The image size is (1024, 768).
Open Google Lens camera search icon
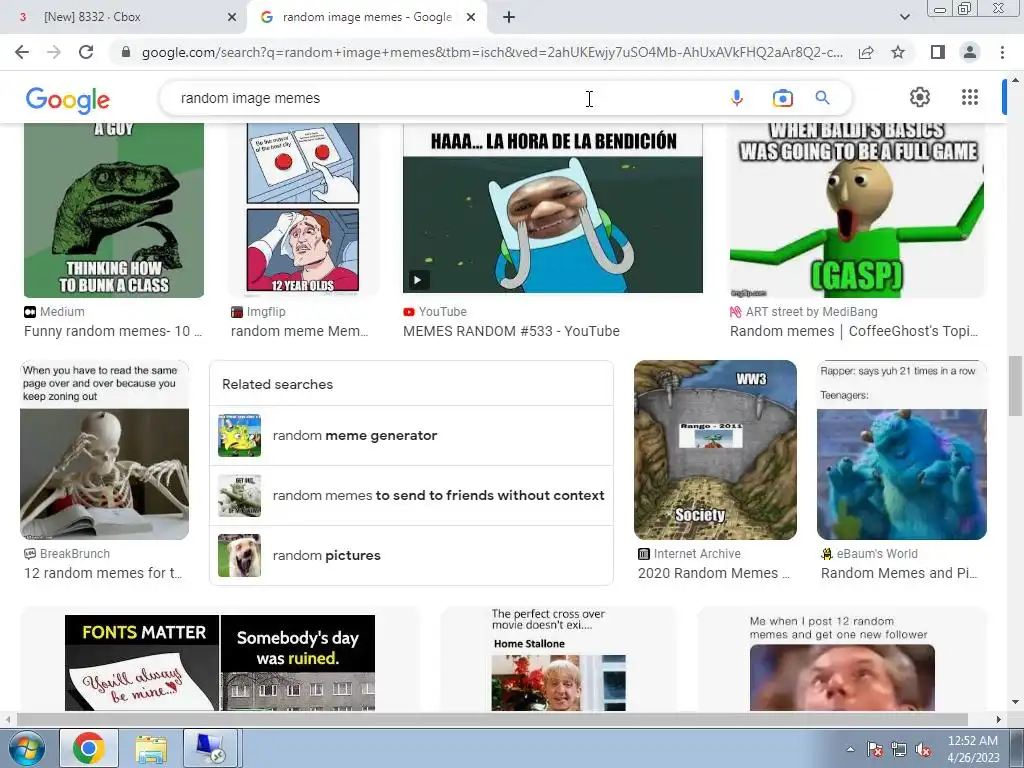[x=782, y=98]
